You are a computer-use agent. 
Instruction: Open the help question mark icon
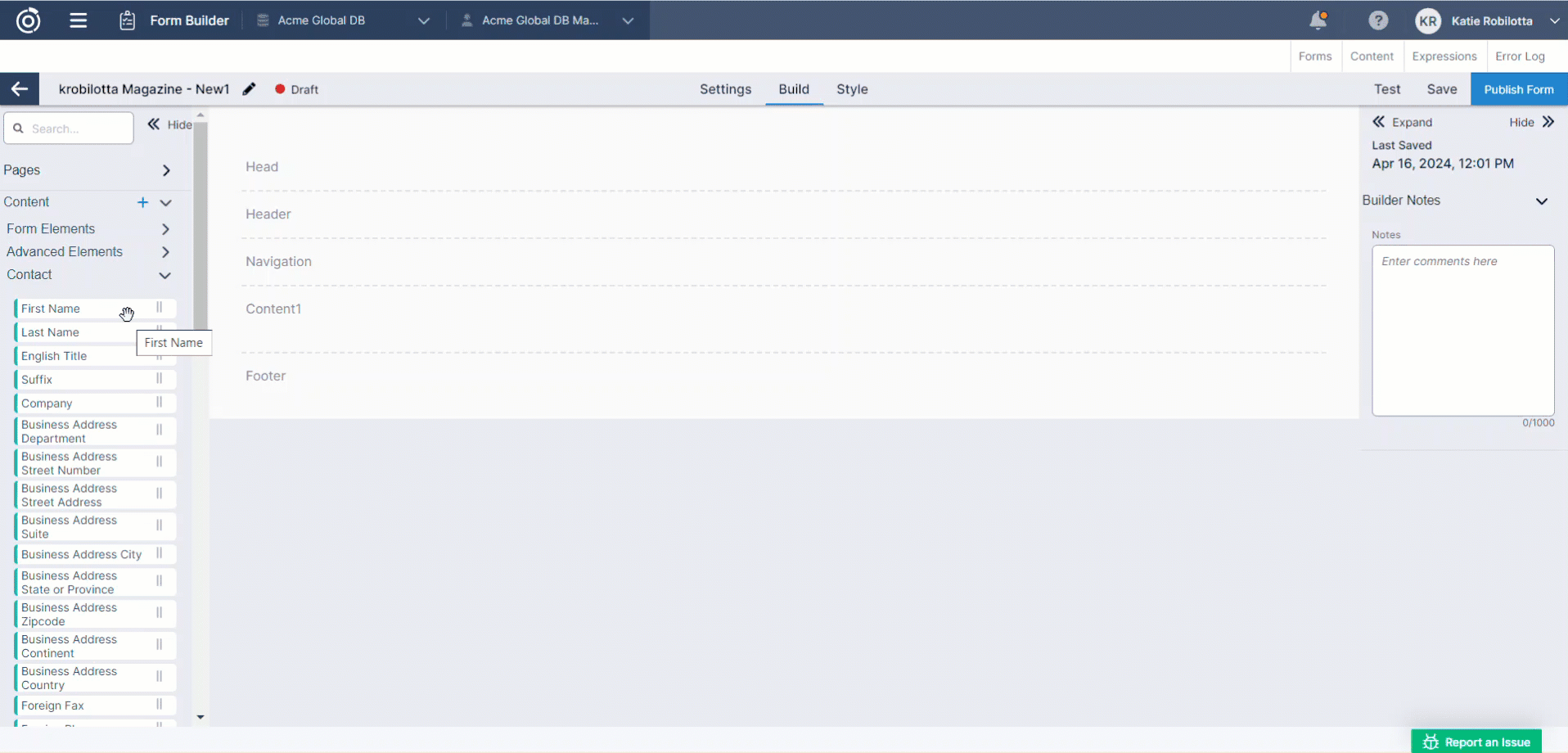point(1378,20)
